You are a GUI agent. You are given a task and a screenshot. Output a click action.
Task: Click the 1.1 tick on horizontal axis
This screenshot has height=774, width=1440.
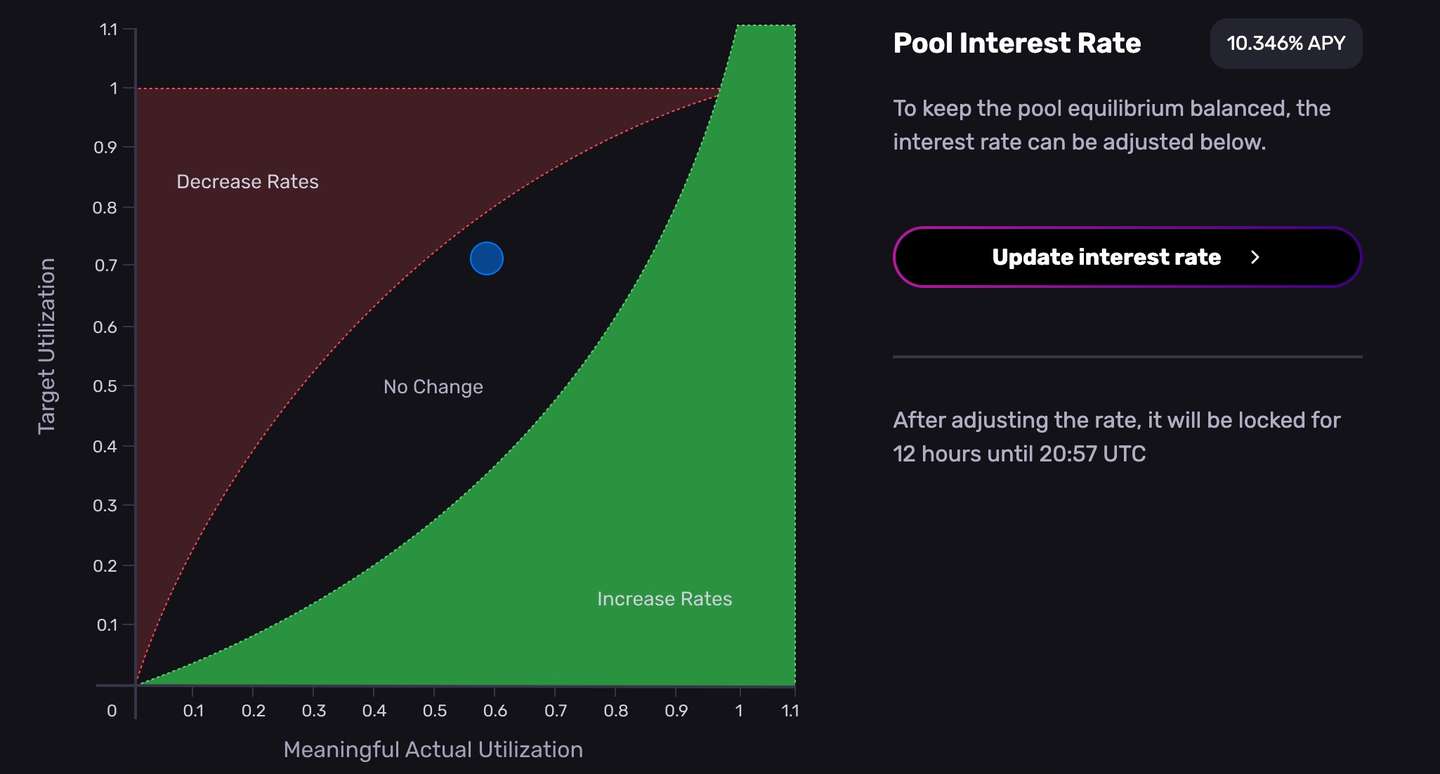(x=789, y=711)
